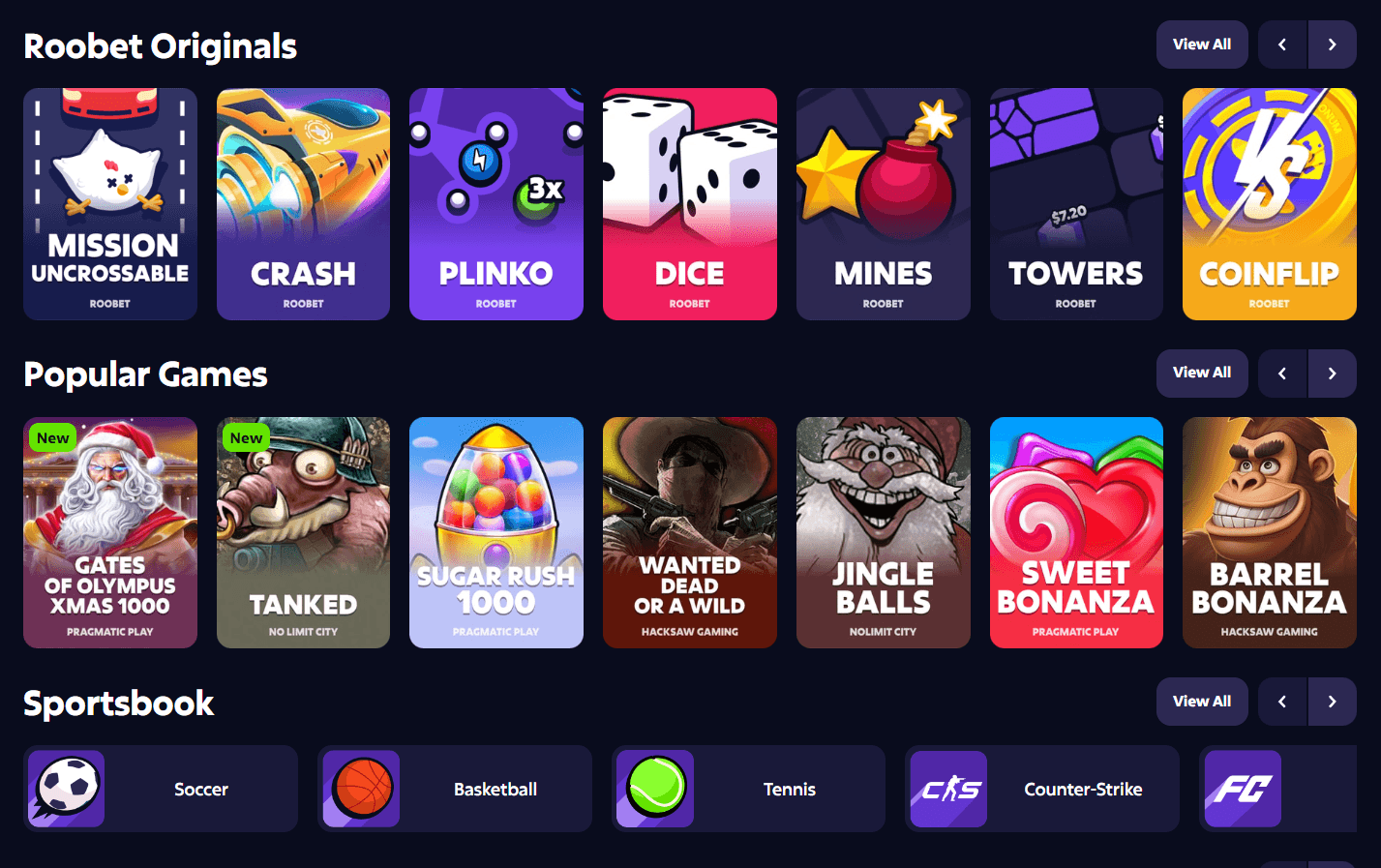Open the Soccer sportsbook icon
The height and width of the screenshot is (868, 1381).
tap(66, 789)
